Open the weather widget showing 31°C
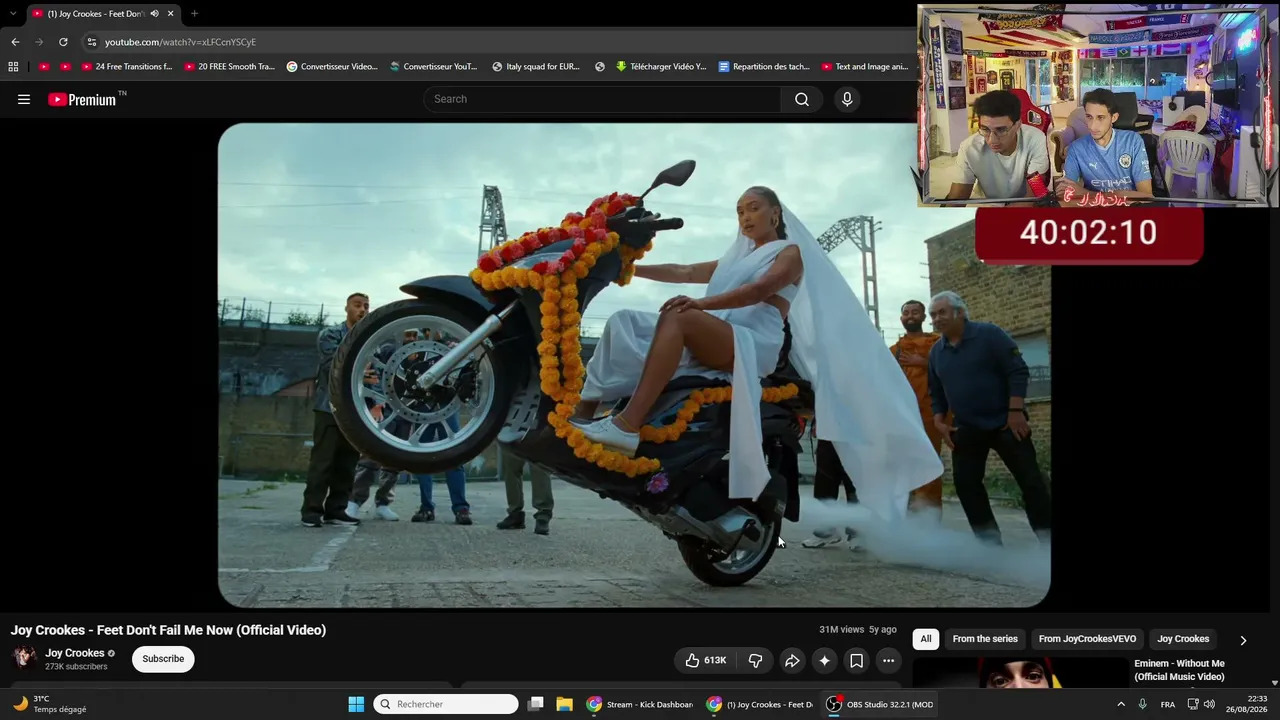Screen dimensions: 1280x720 [50, 704]
